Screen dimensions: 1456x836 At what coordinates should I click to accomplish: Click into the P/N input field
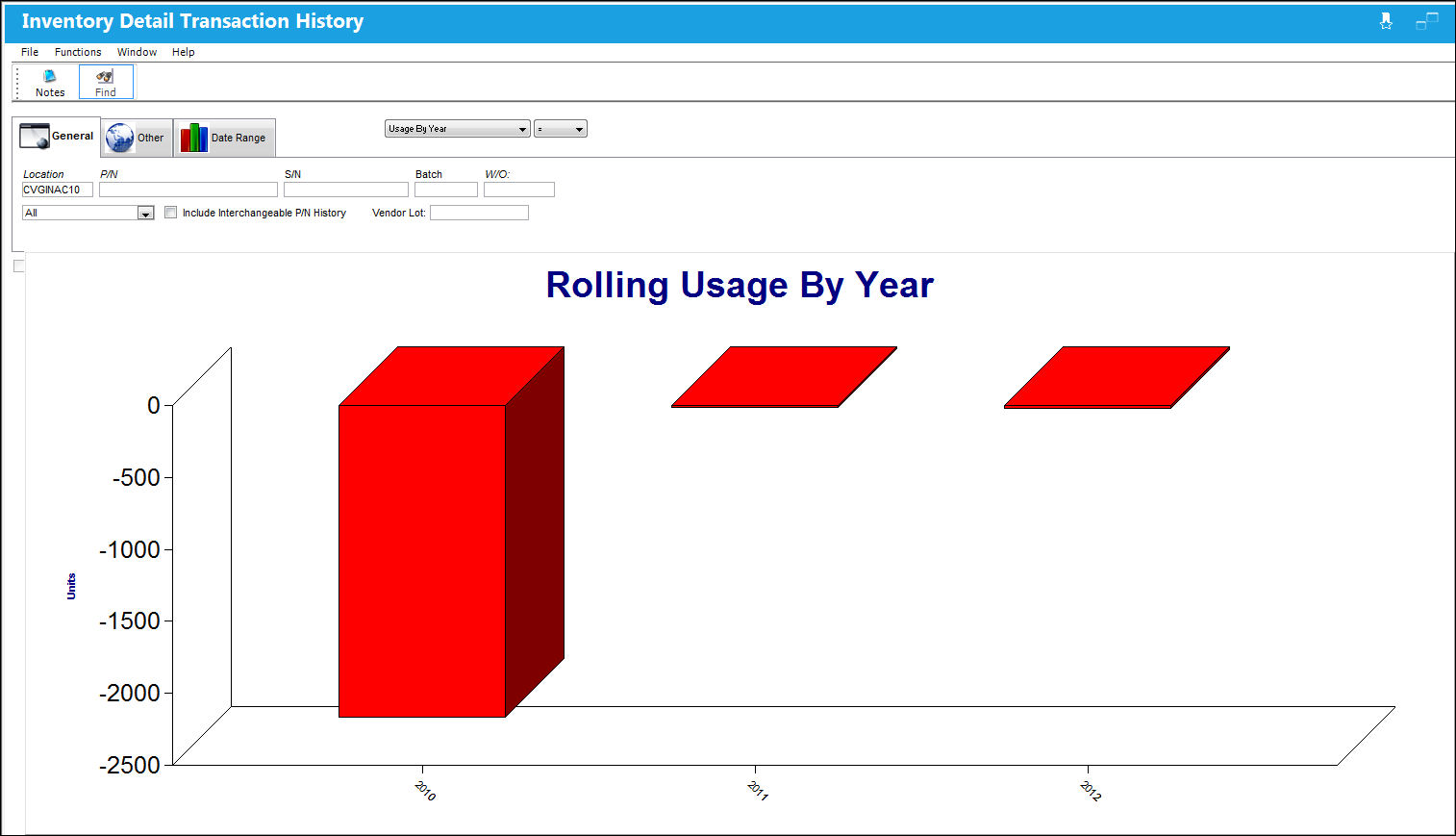click(x=188, y=190)
